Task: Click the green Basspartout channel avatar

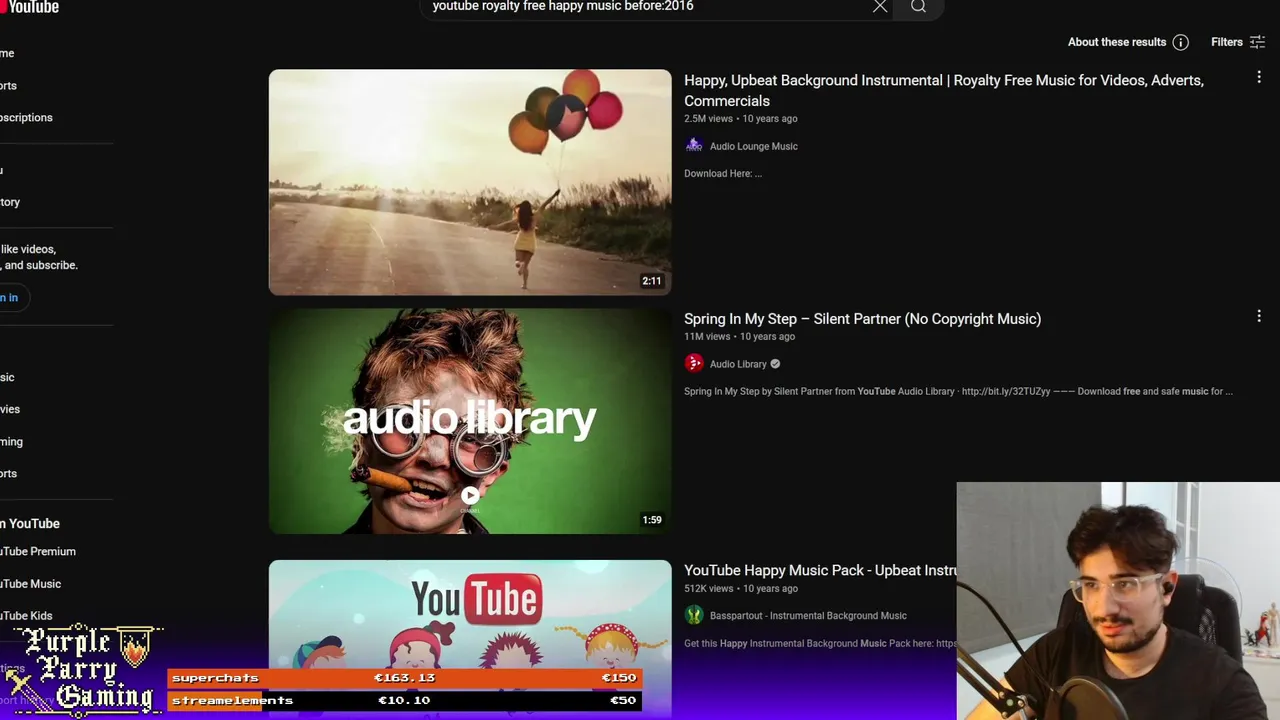Action: [694, 615]
